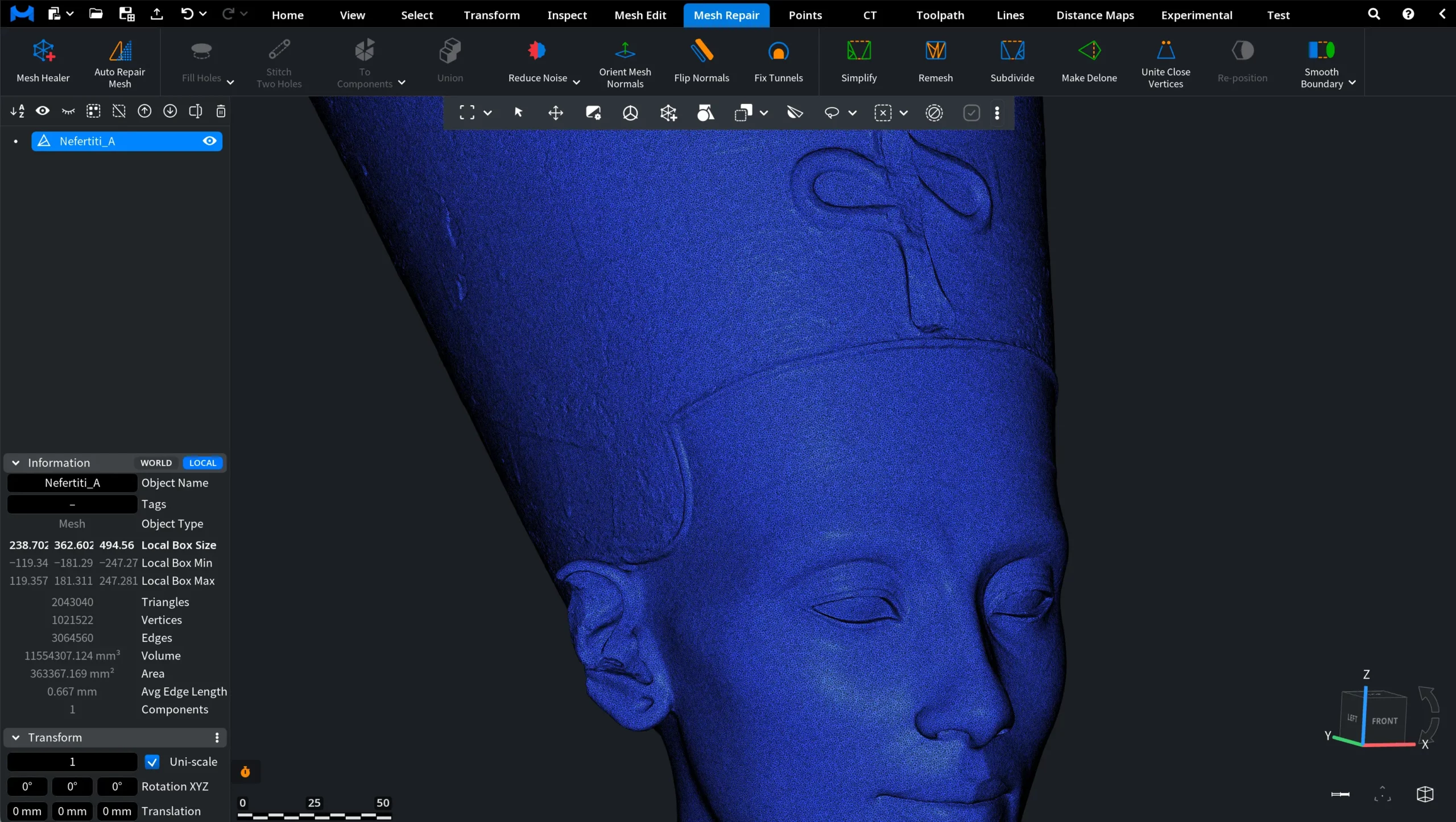
Task: Open lasso selection mode dropdown
Action: coord(852,113)
